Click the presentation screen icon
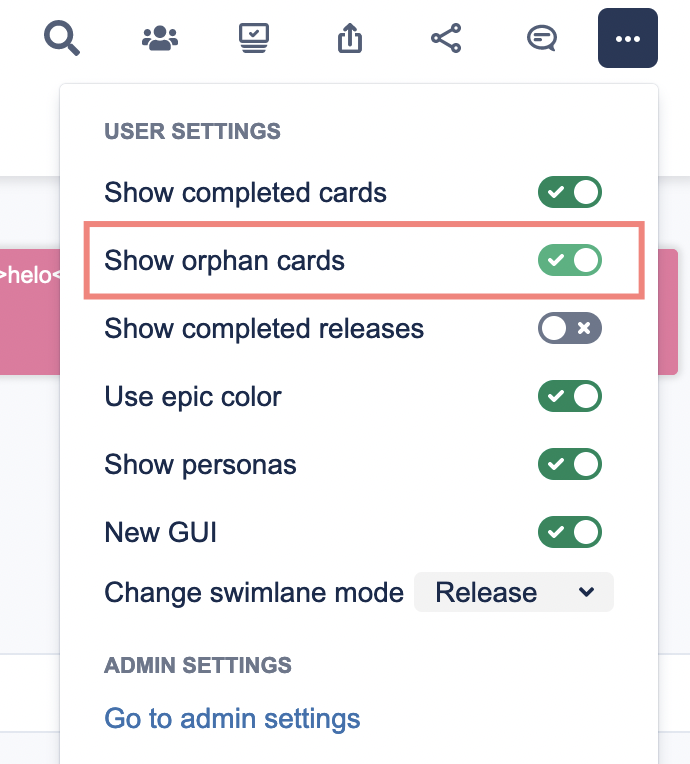The image size is (690, 764). click(x=254, y=38)
